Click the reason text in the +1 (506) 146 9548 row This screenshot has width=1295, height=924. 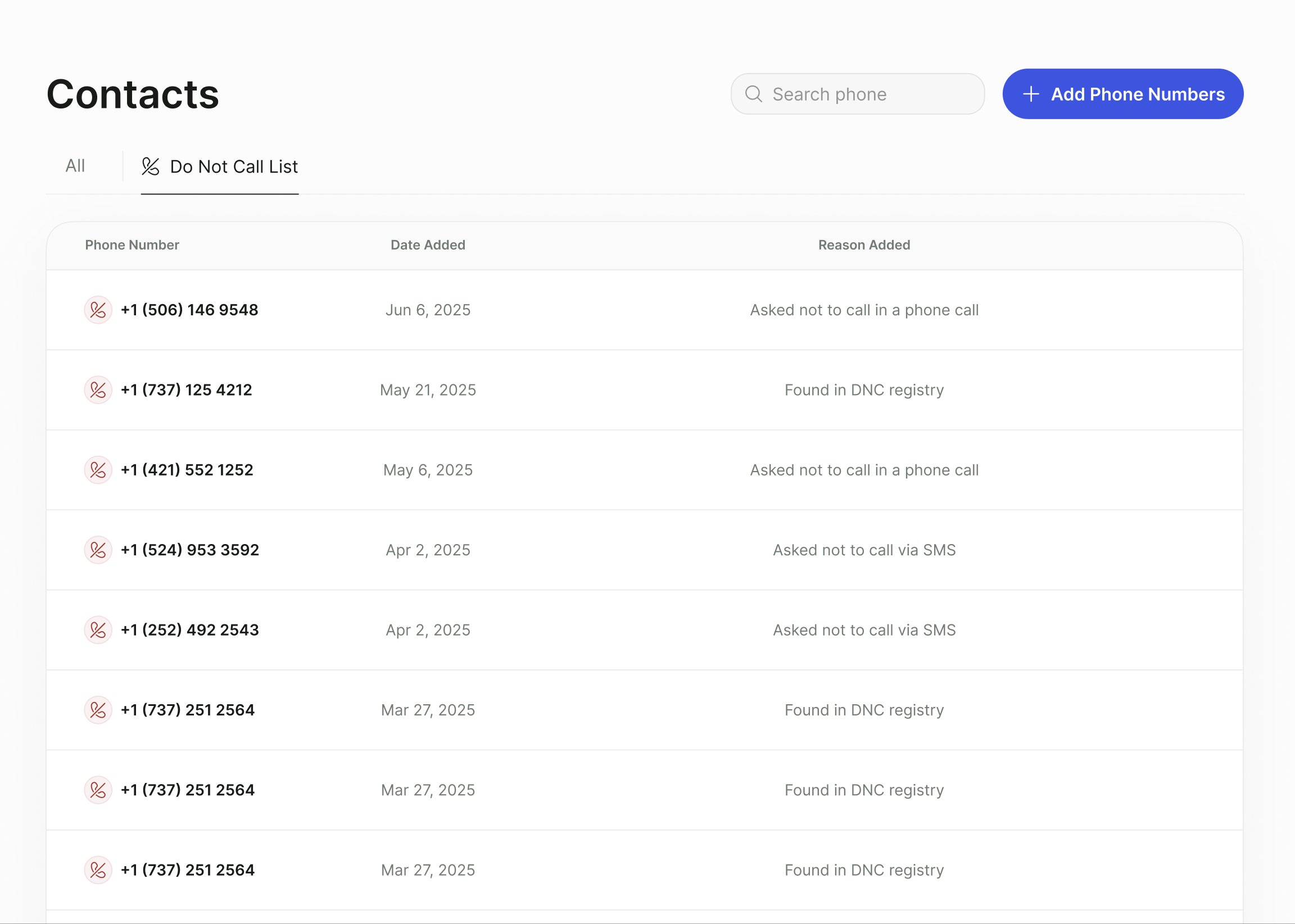[864, 310]
